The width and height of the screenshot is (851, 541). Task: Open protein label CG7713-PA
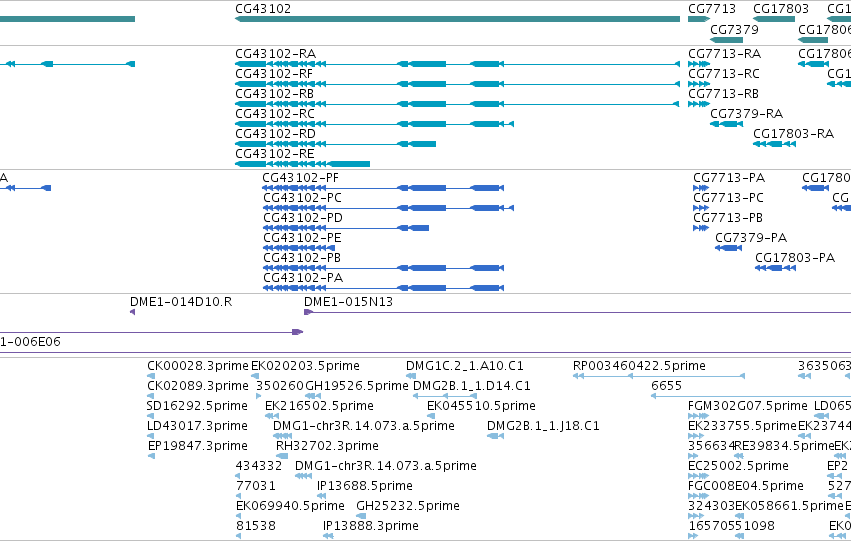tap(729, 178)
